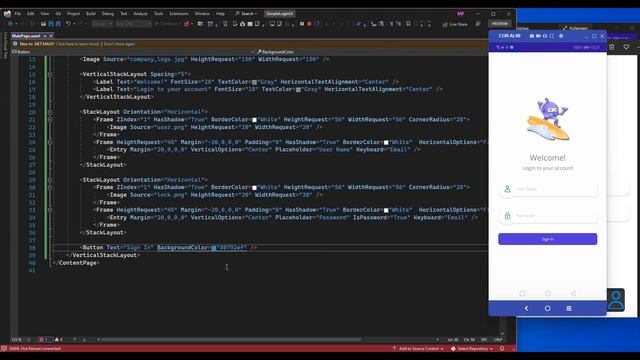
Task: Open the File menu
Action: [x=18, y=13]
